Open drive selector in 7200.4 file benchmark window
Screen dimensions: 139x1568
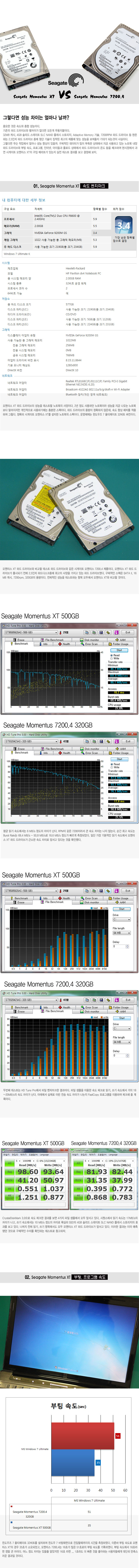coord(31,1000)
